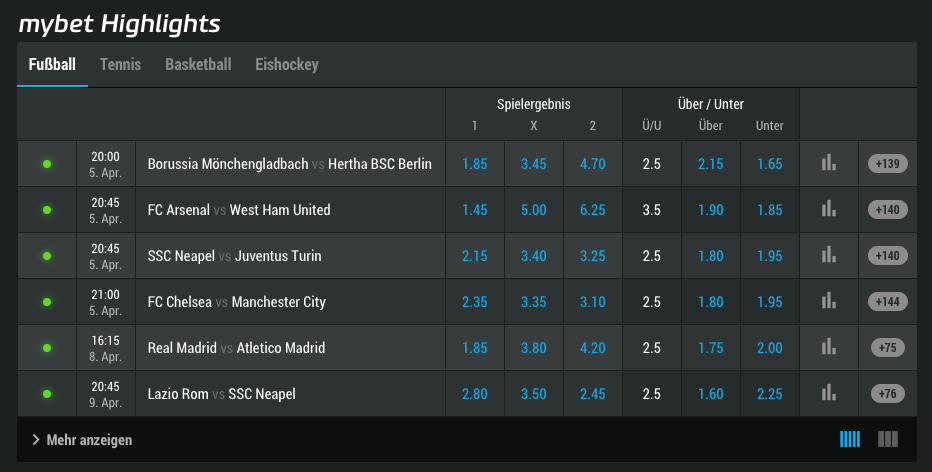
Task: Open statistics icon for Real Madrid match
Action: tap(829, 347)
